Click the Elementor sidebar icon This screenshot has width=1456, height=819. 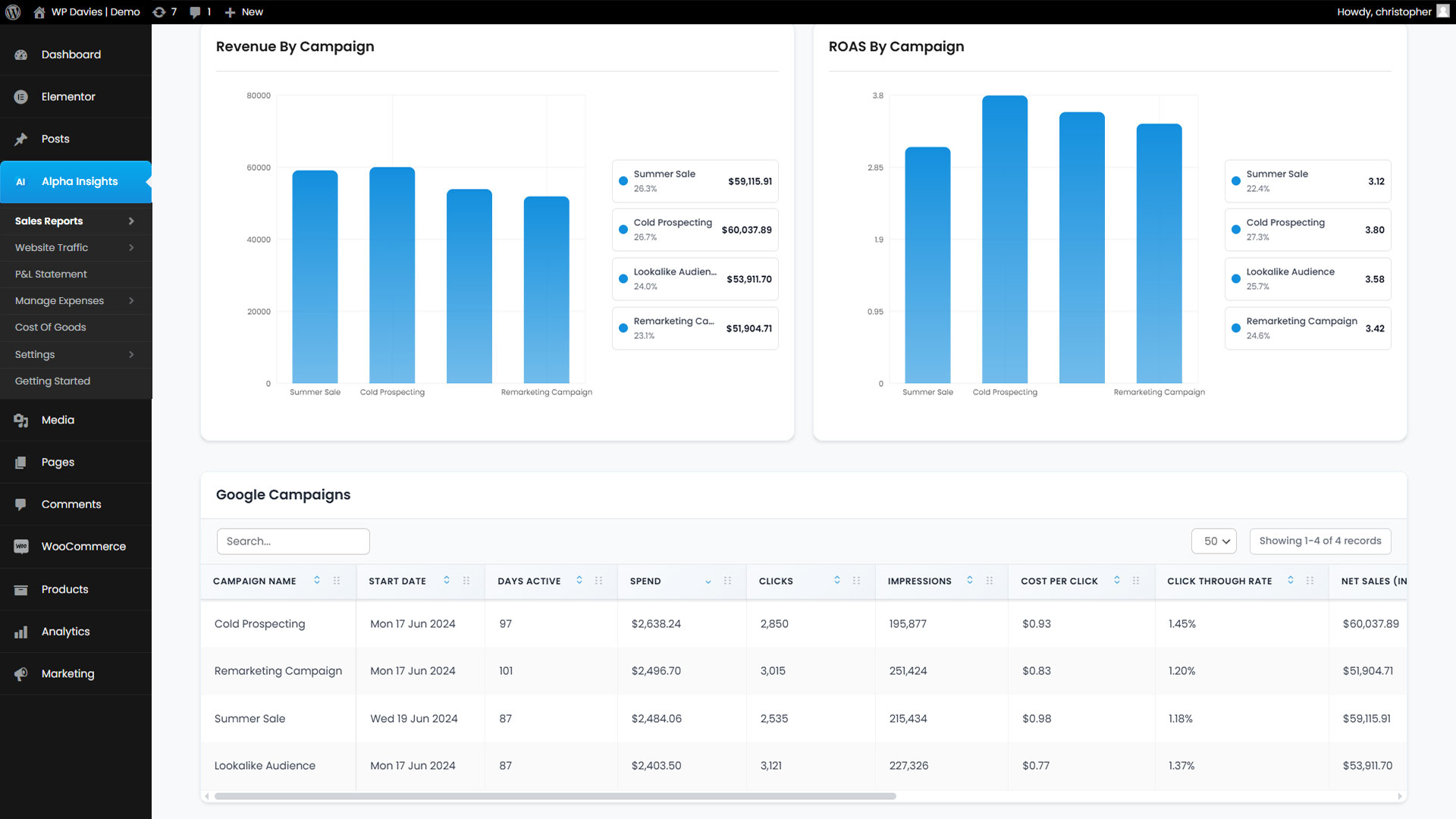pos(20,97)
